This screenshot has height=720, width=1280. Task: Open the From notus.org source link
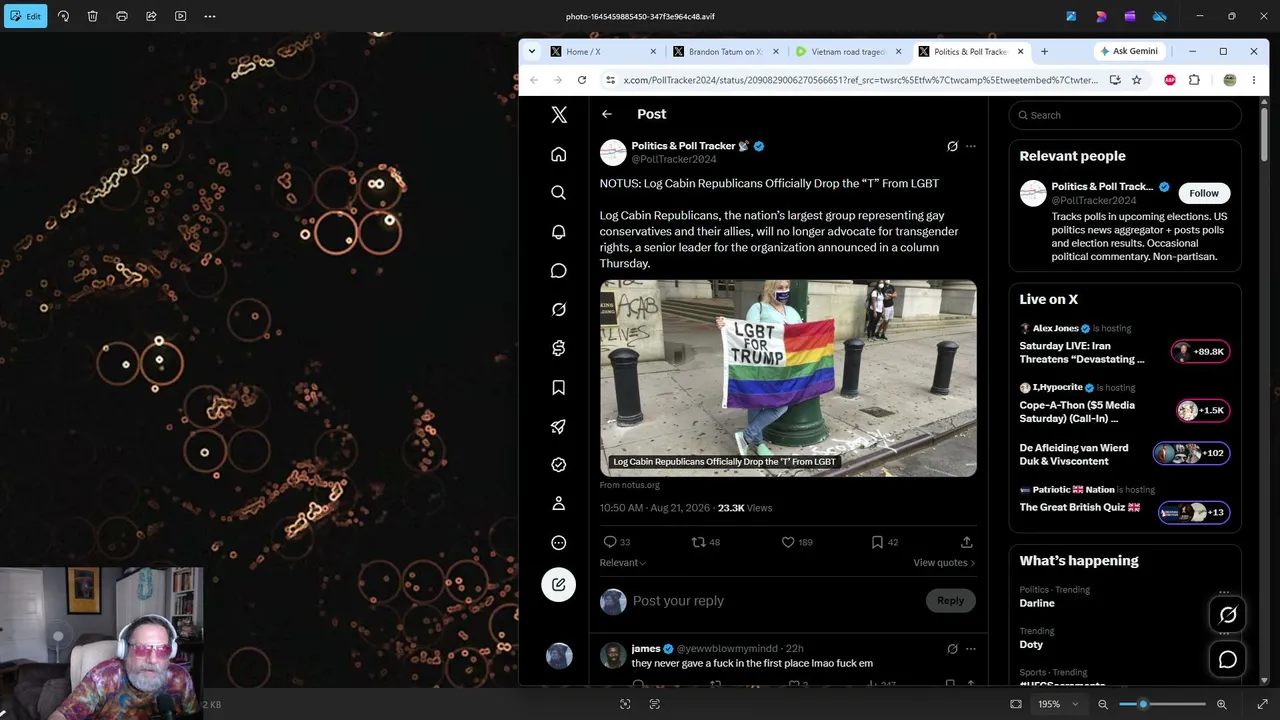pos(630,485)
